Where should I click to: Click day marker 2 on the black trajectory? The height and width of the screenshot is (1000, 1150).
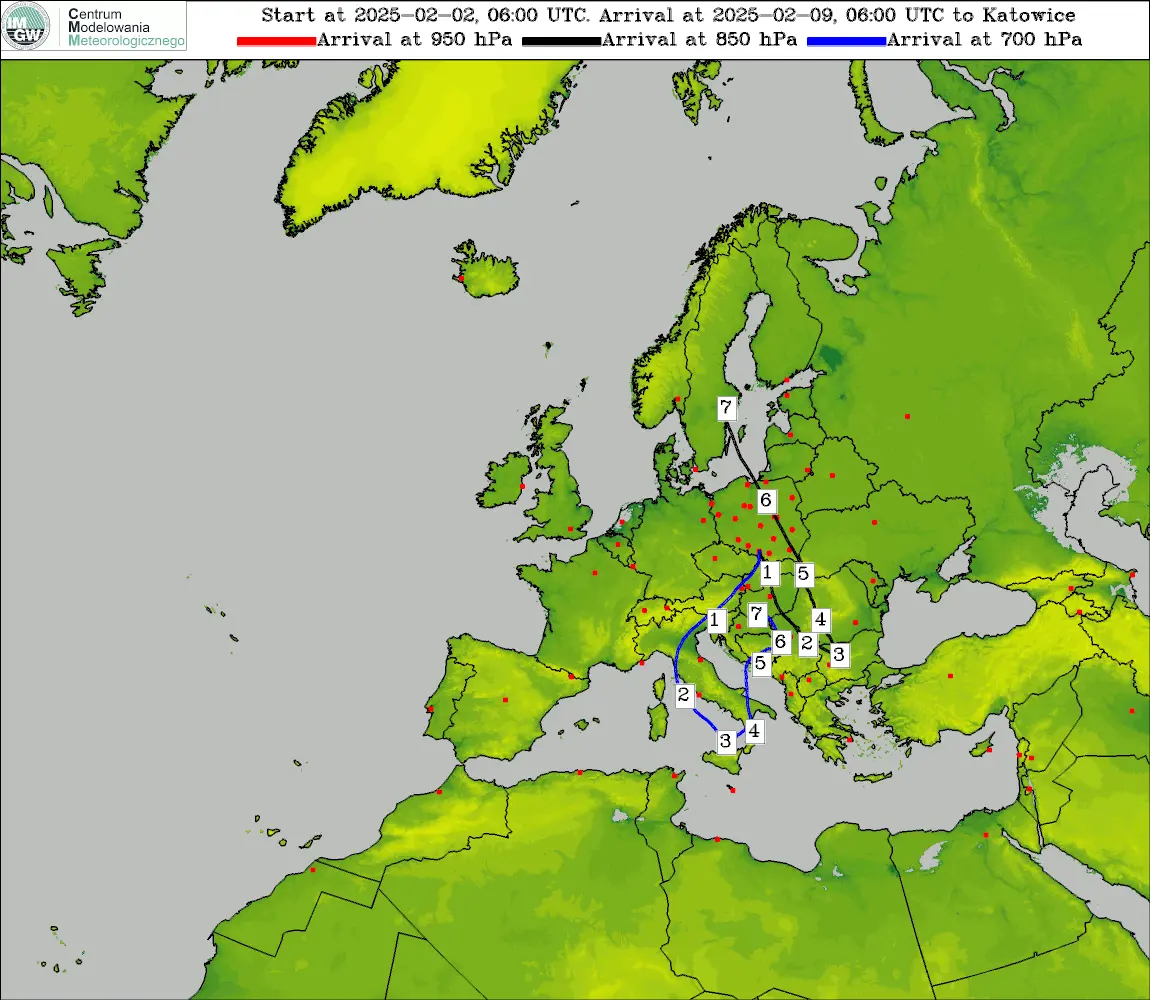point(807,644)
